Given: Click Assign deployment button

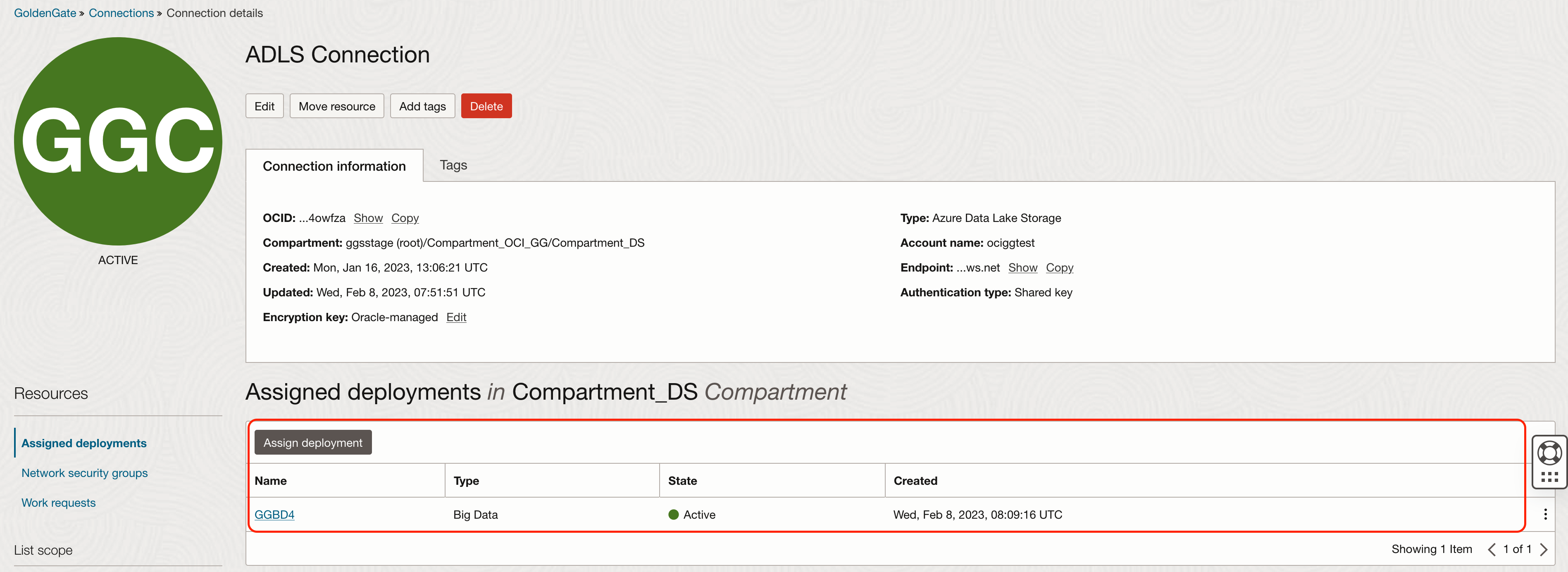Looking at the screenshot, I should pyautogui.click(x=312, y=442).
